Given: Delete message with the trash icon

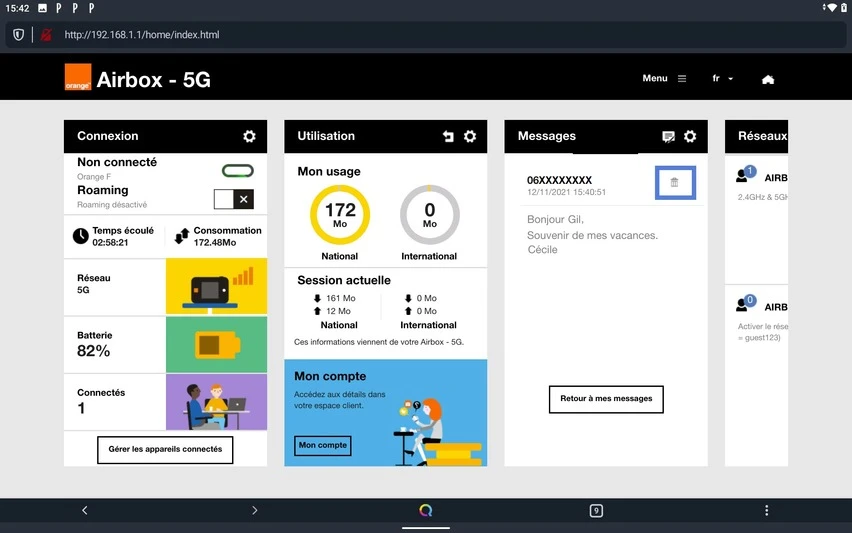Looking at the screenshot, I should pos(675,183).
